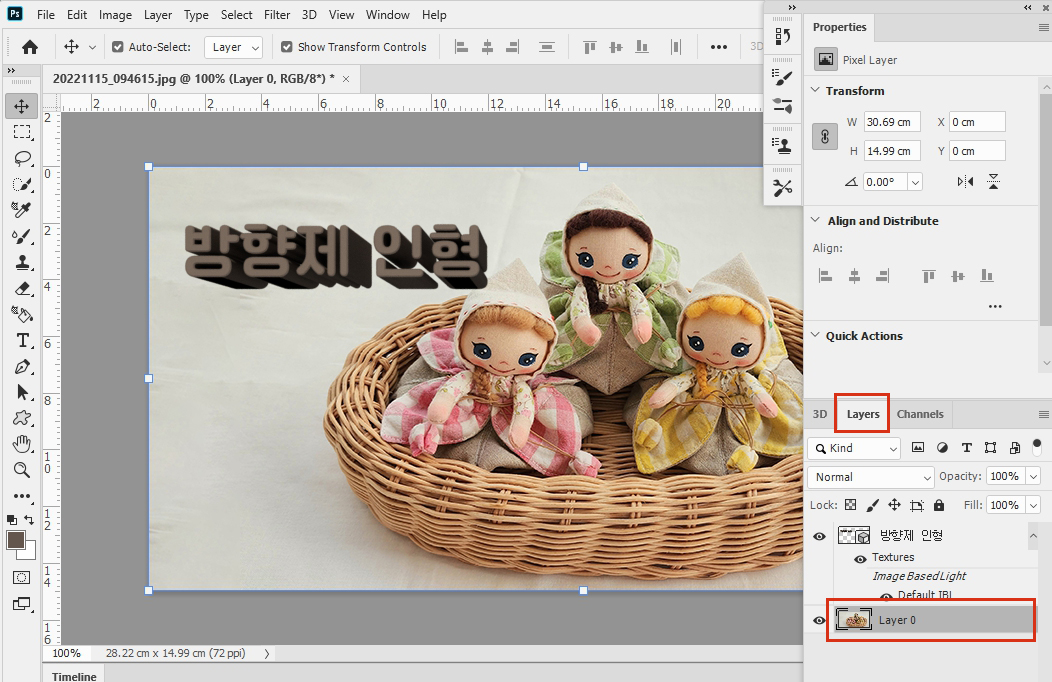Open the Filter menu
Viewport: 1052px width, 682px height.
[x=276, y=15]
